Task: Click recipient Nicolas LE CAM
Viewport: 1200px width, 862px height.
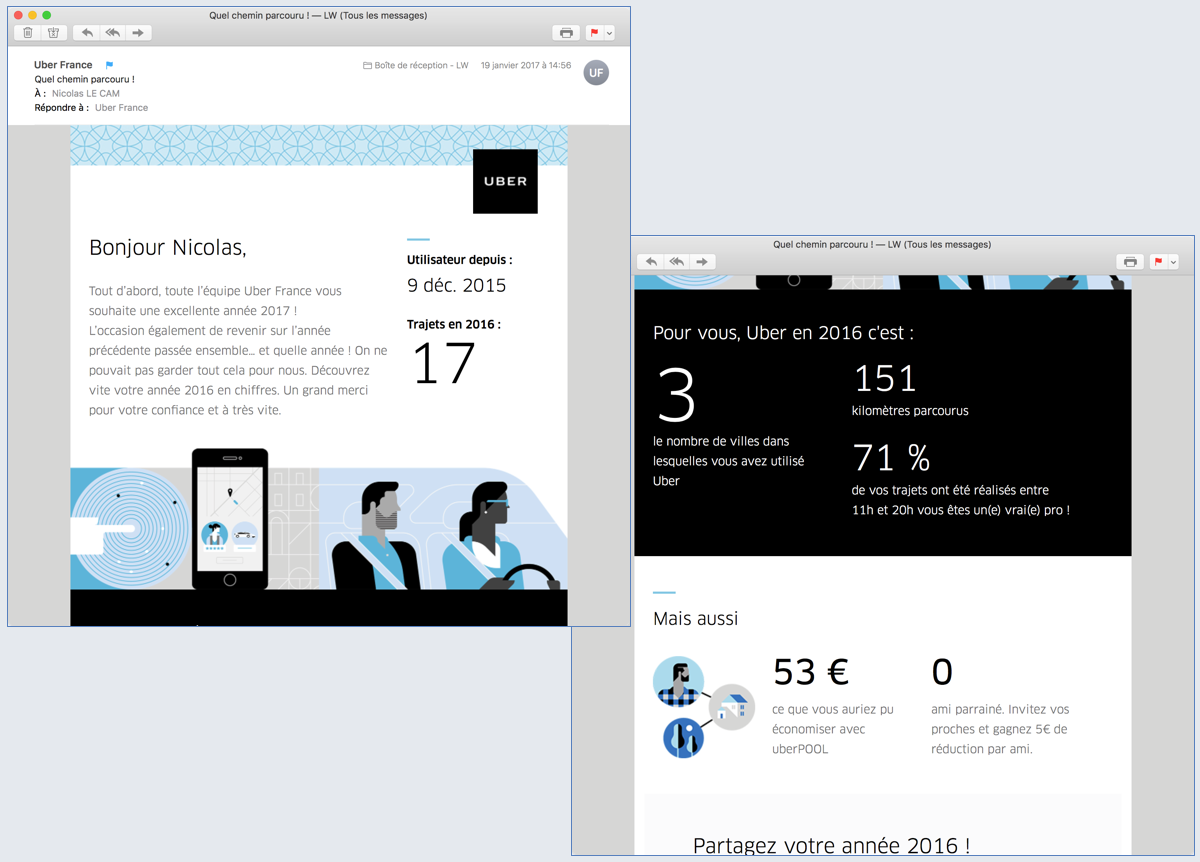Action: tap(86, 94)
